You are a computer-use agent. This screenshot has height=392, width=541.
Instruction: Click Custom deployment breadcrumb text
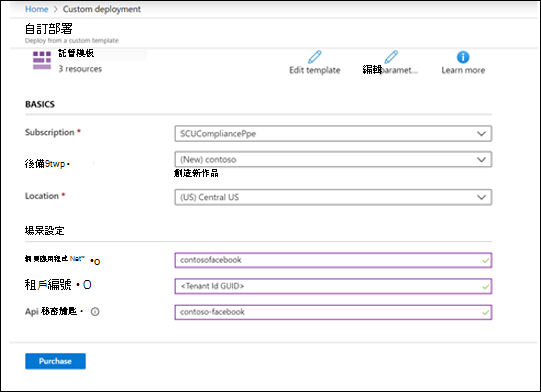click(101, 9)
